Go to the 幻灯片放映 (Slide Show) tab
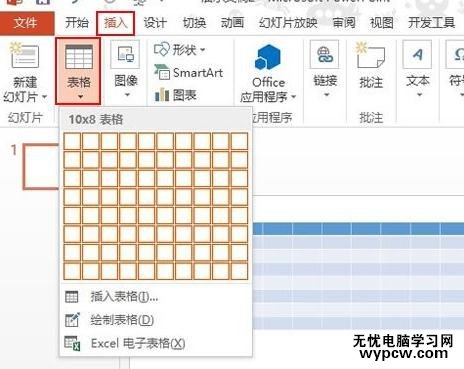The width and height of the screenshot is (464, 369). (x=288, y=23)
